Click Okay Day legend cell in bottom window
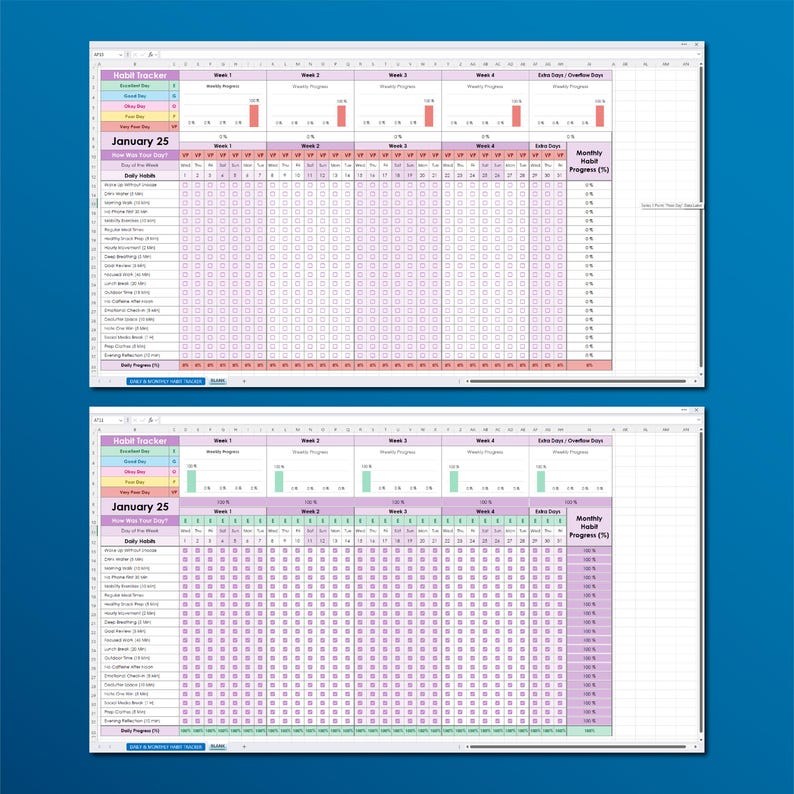794x794 pixels. click(135, 471)
